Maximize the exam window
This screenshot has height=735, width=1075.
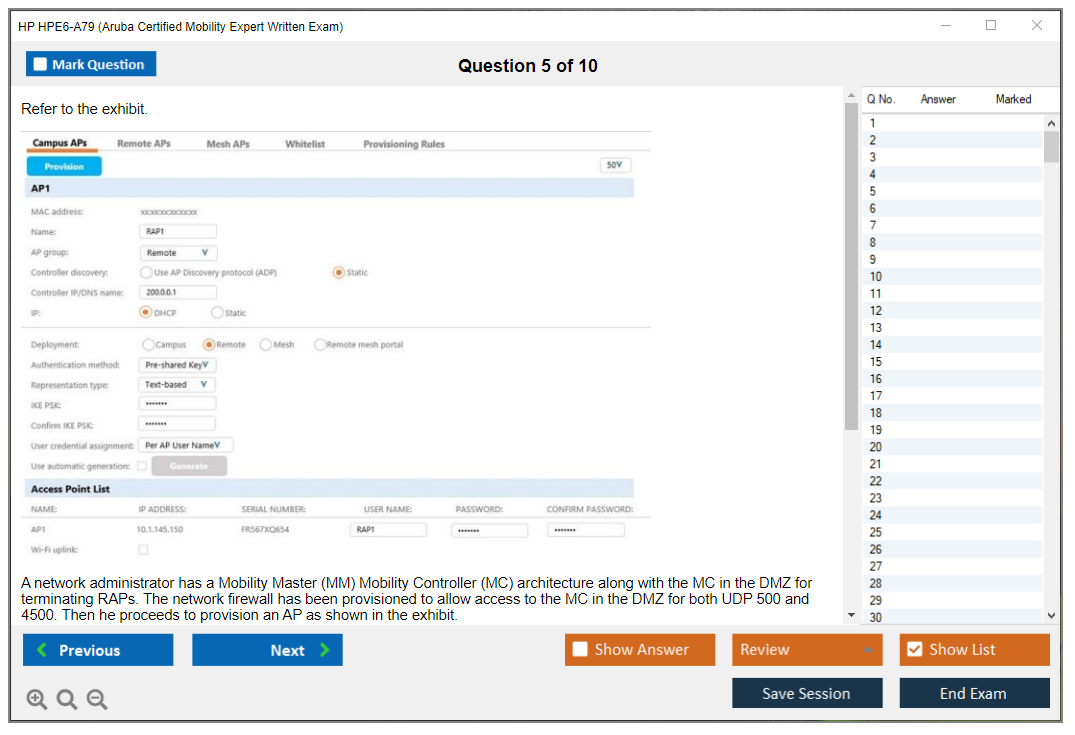click(x=991, y=26)
